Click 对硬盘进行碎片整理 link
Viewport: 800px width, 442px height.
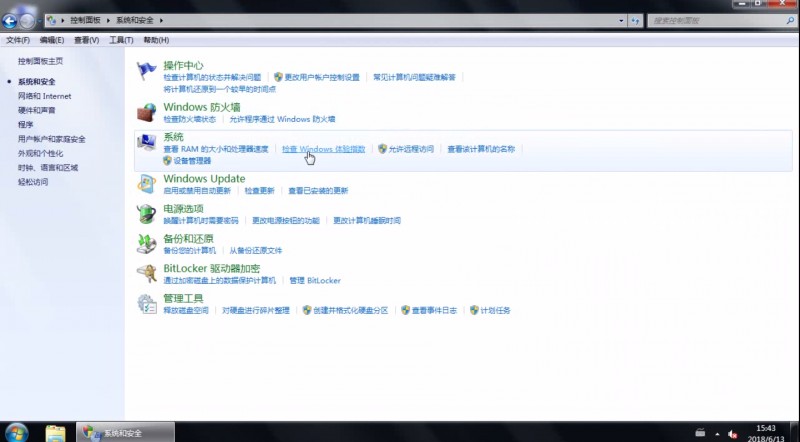(256, 310)
